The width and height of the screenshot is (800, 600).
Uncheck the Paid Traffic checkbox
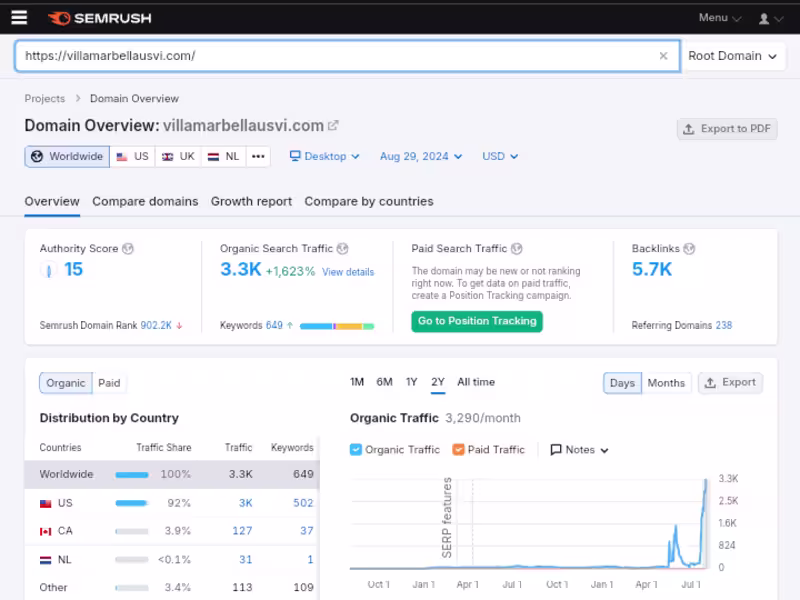click(x=458, y=449)
